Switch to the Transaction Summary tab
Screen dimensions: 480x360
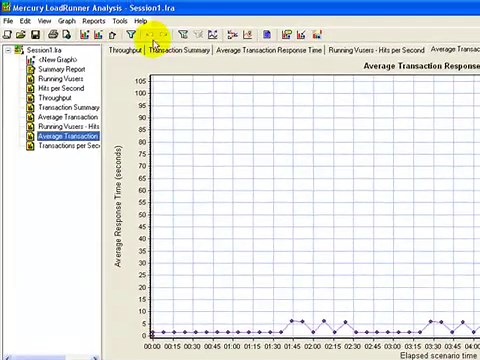coord(179,50)
